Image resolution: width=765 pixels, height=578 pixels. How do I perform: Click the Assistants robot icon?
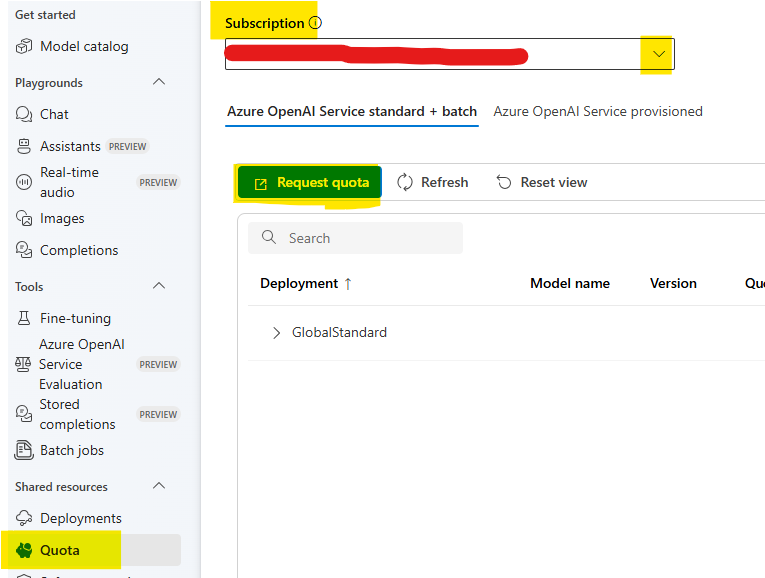pyautogui.click(x=24, y=146)
